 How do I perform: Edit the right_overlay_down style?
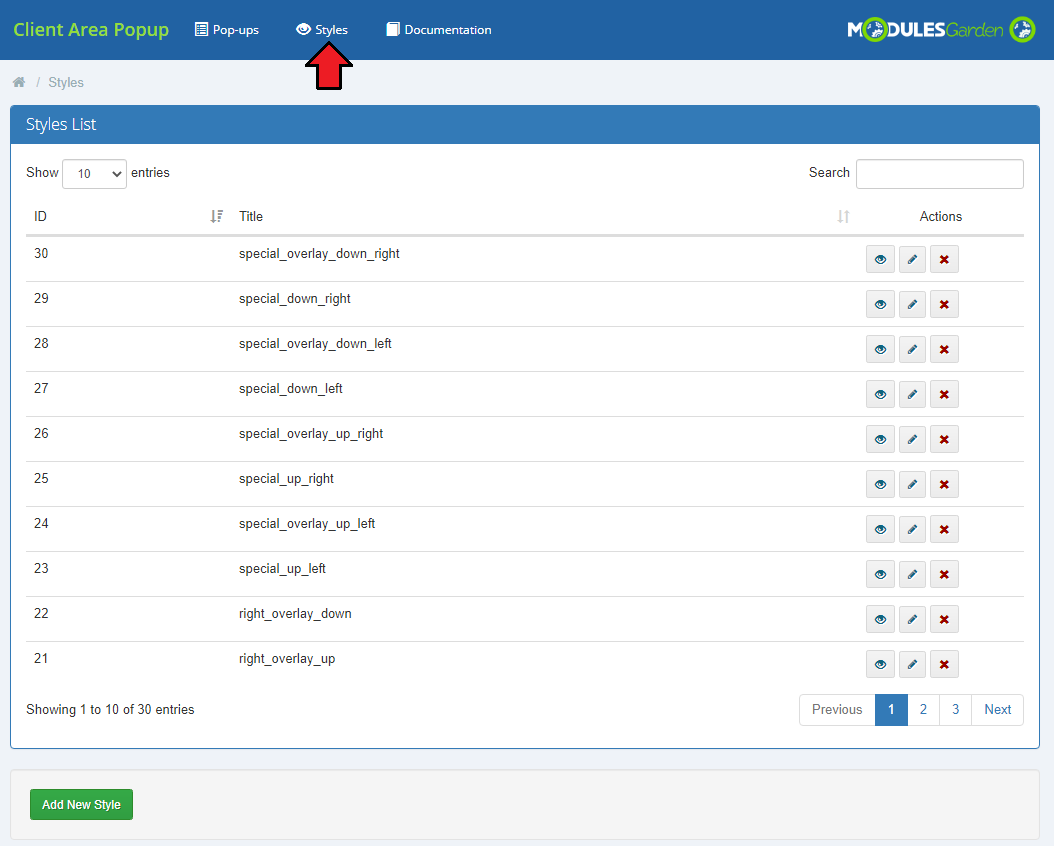(x=912, y=620)
